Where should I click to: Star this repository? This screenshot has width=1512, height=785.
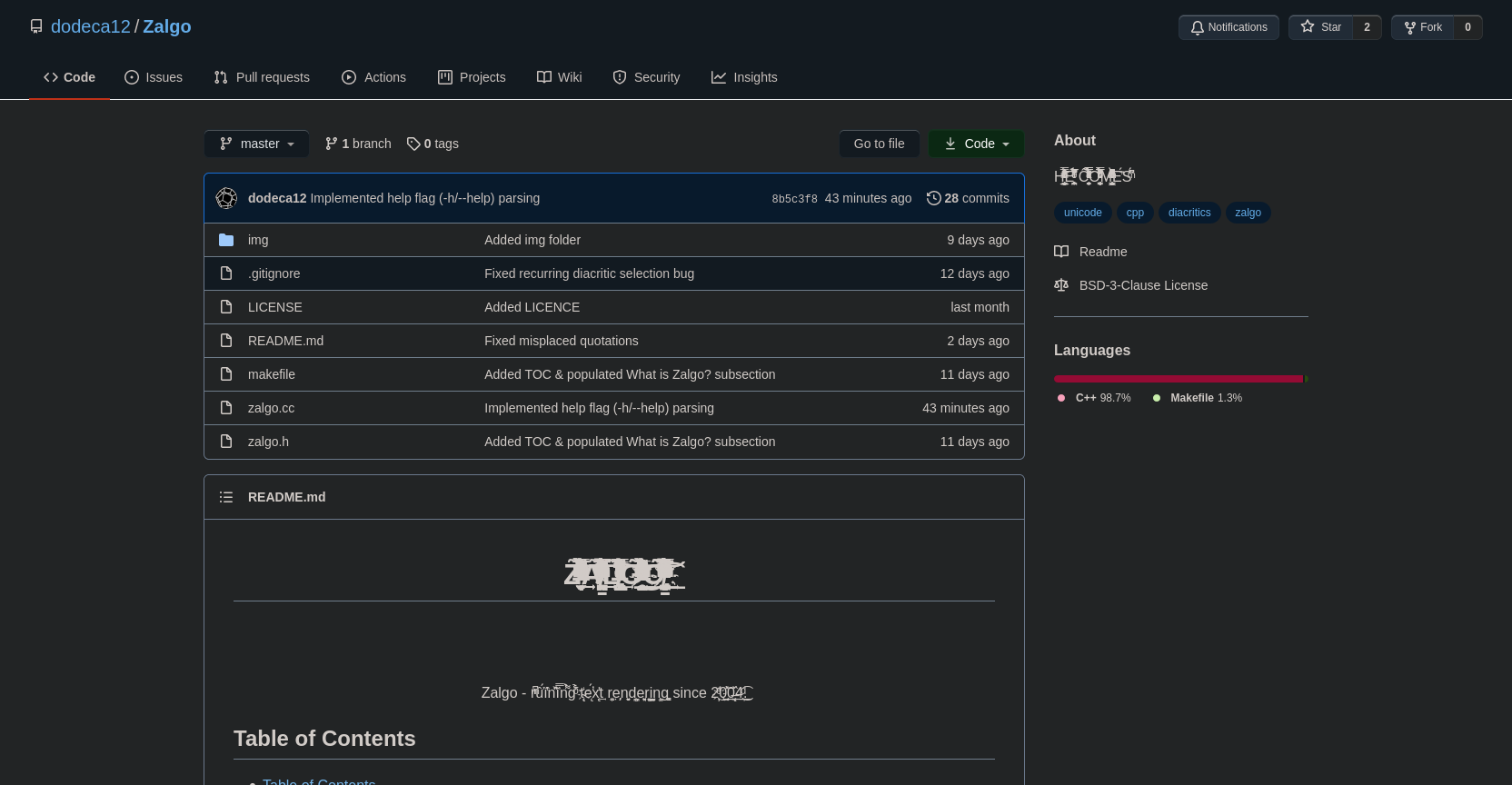[x=1321, y=27]
